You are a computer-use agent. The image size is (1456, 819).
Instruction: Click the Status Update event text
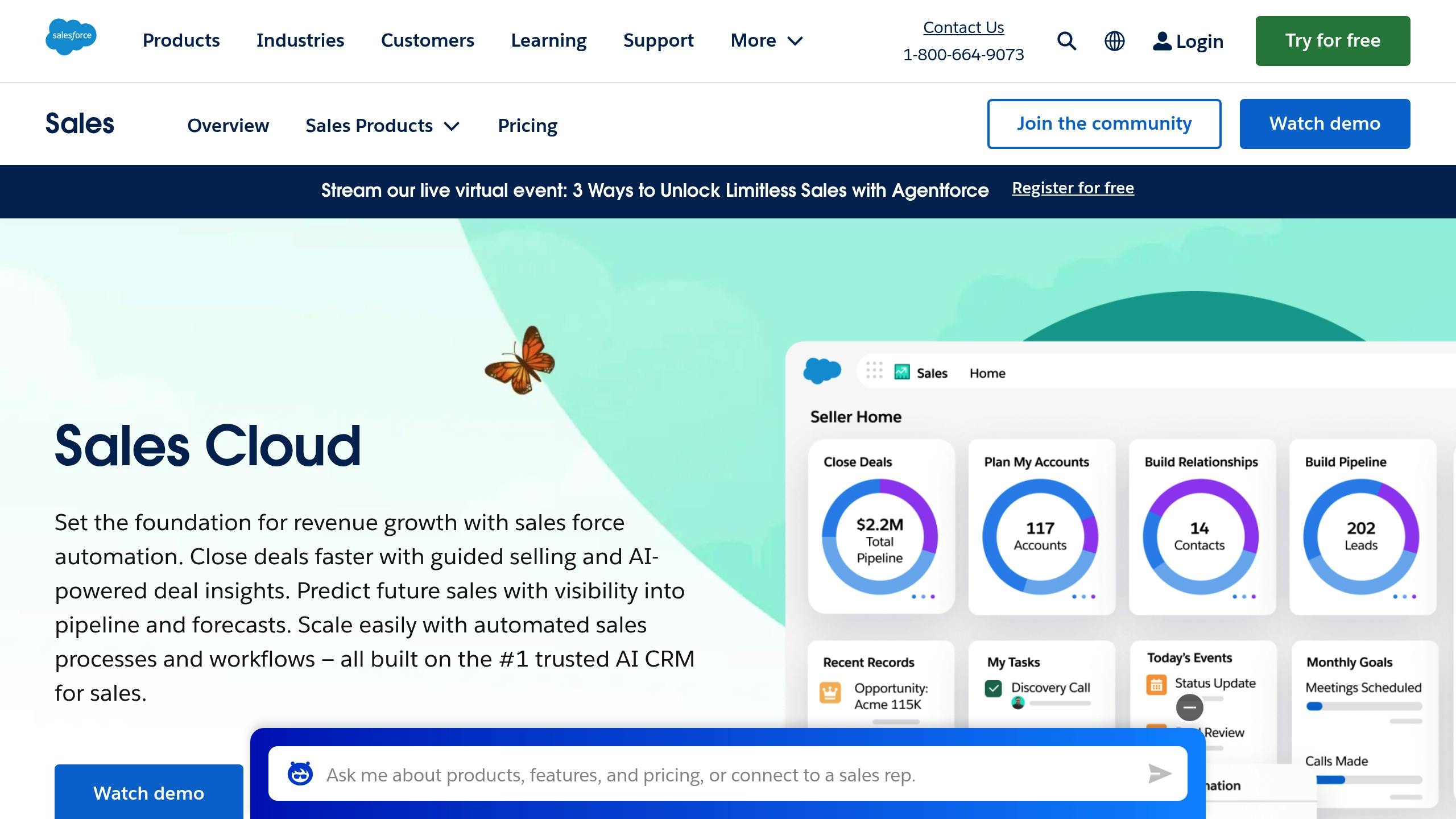coord(1215,683)
